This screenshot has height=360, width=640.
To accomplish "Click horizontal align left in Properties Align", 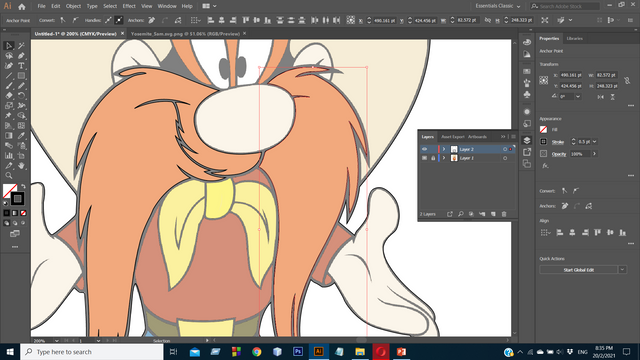I will [560, 233].
